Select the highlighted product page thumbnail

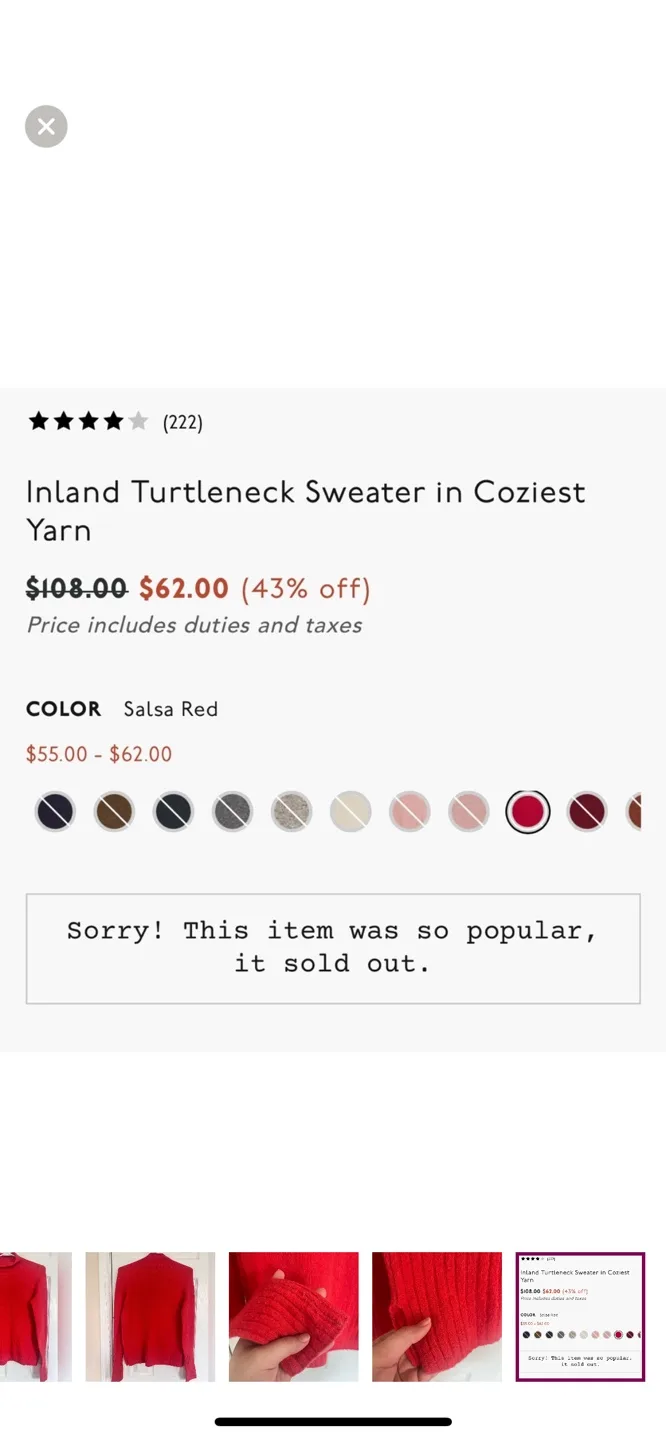click(580, 1316)
